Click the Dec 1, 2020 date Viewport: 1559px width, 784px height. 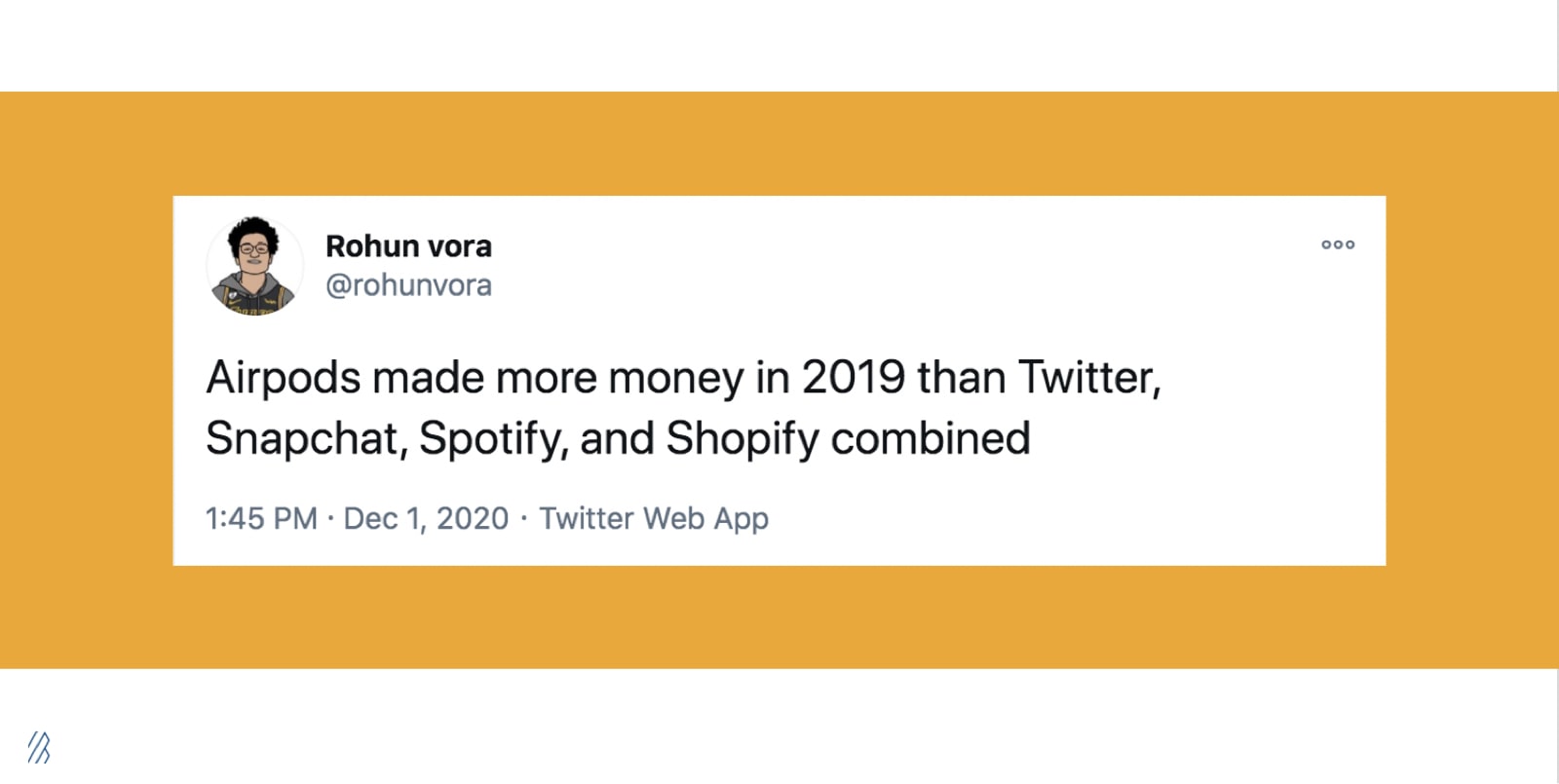[426, 518]
